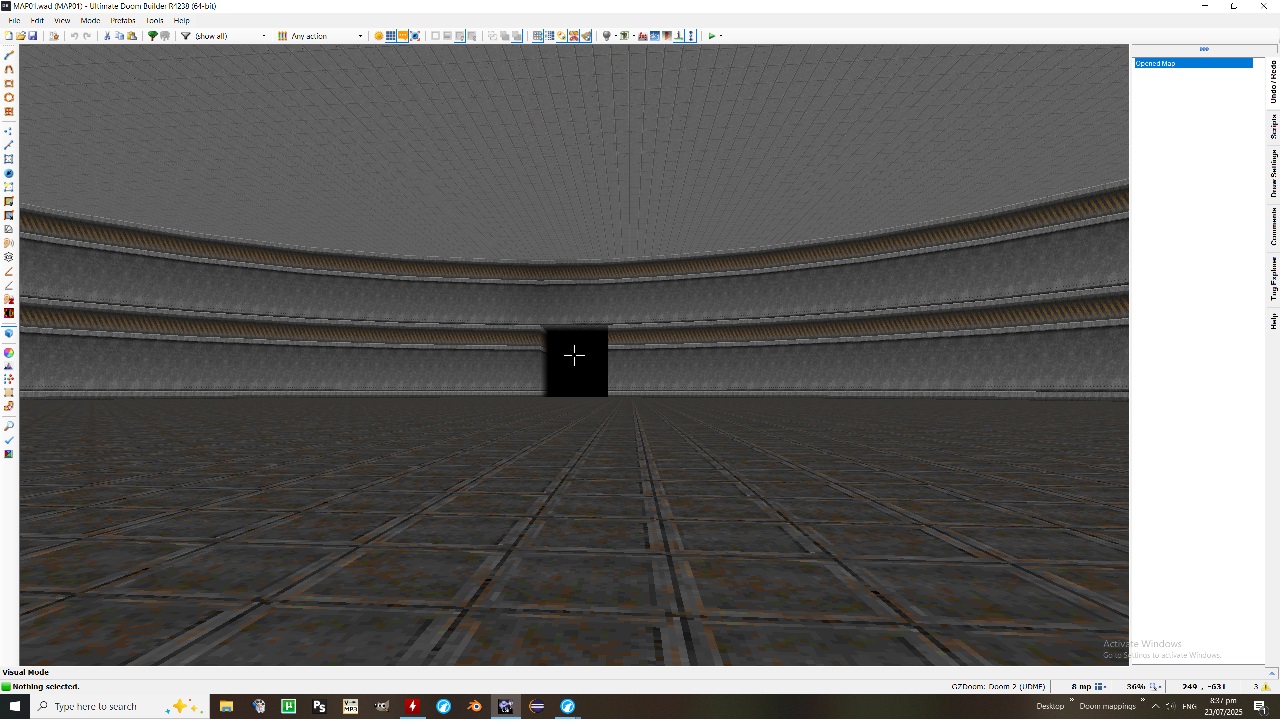Select the Draw Ellipse tool
Screen dimensions: 1280x721
9,97
